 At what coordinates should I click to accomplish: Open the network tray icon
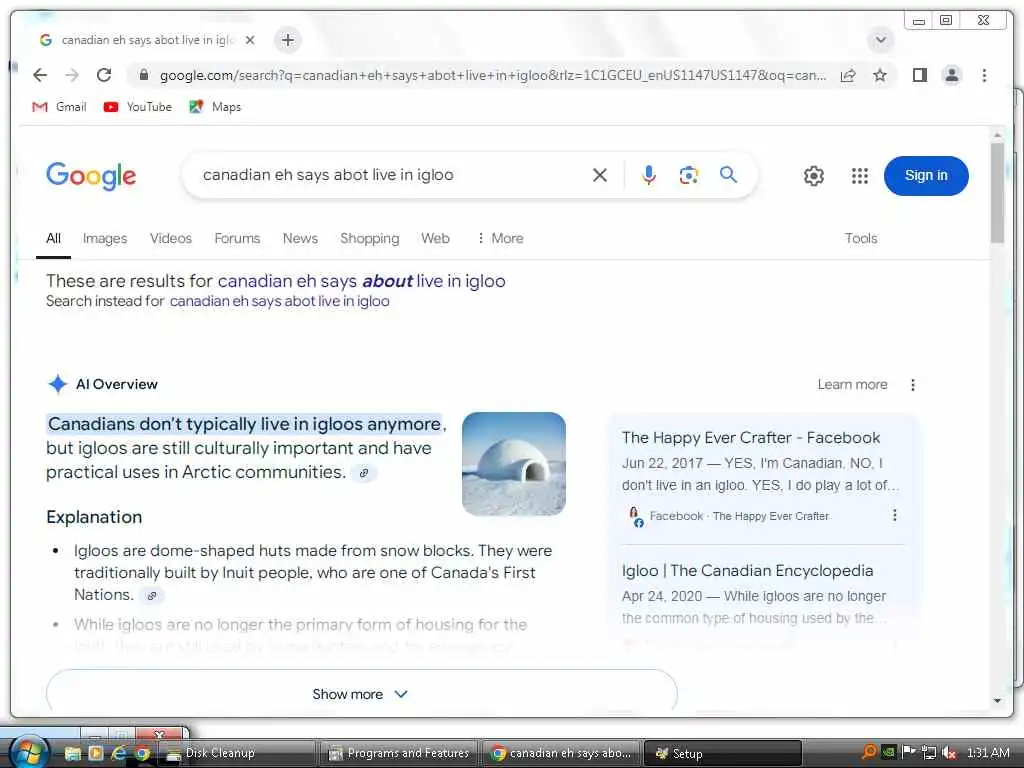pyautogui.click(x=928, y=752)
